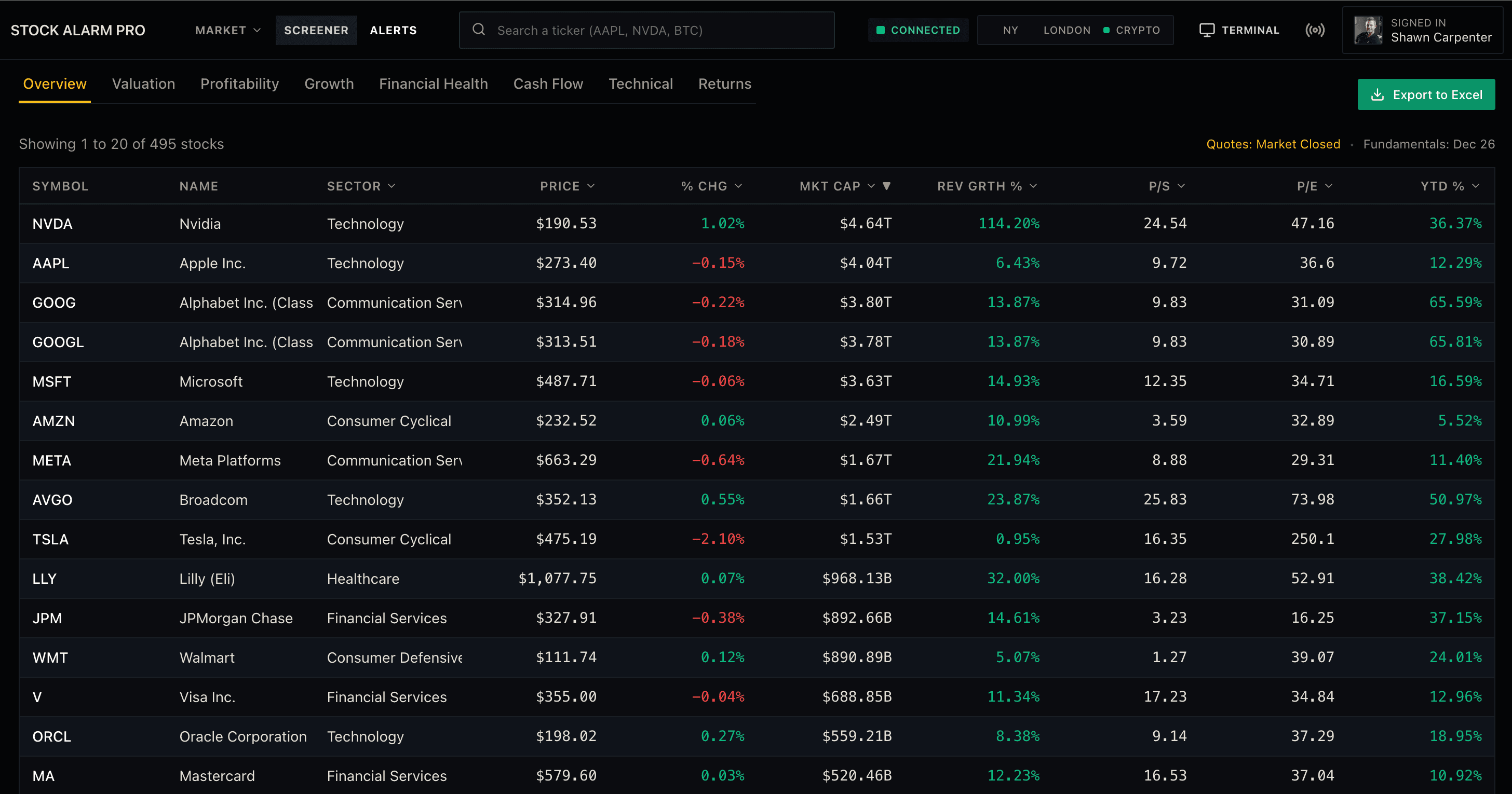Image resolution: width=1512 pixels, height=794 pixels.
Task: Open the Rev Grth % column dropdown
Action: click(1034, 186)
